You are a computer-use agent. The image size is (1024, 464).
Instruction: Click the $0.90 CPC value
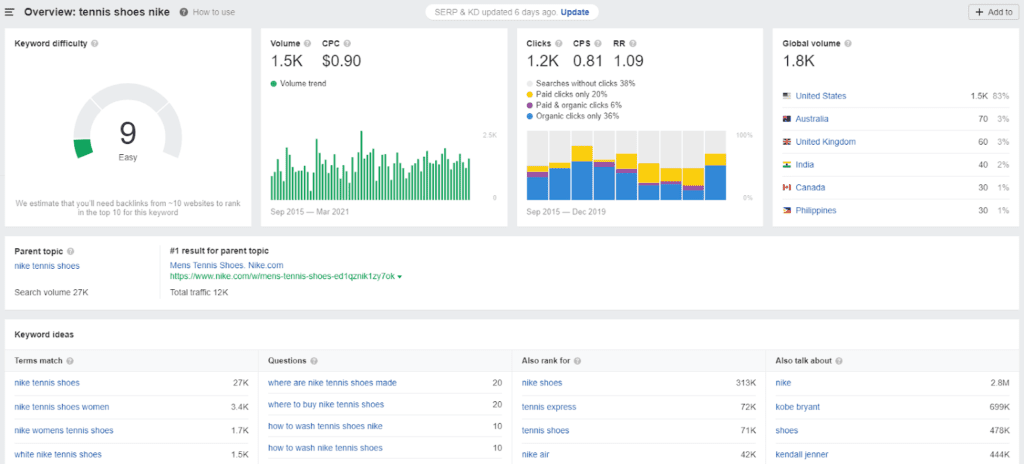coord(342,61)
